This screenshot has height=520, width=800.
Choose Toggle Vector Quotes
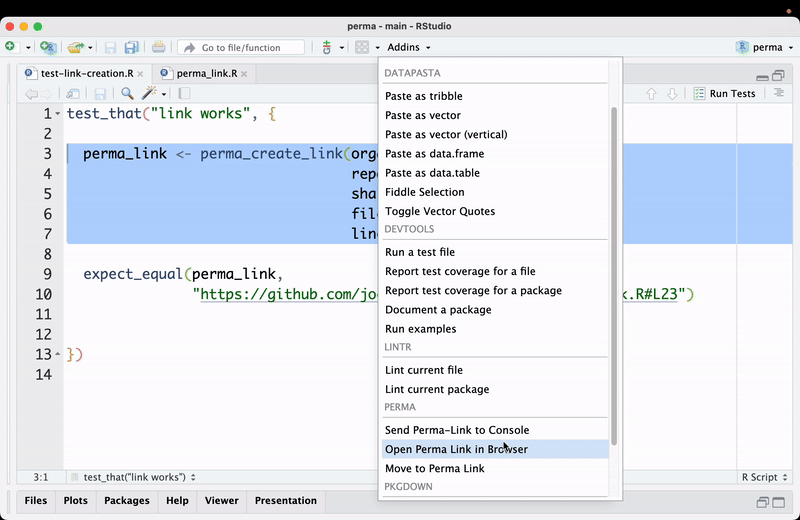[x=440, y=211]
